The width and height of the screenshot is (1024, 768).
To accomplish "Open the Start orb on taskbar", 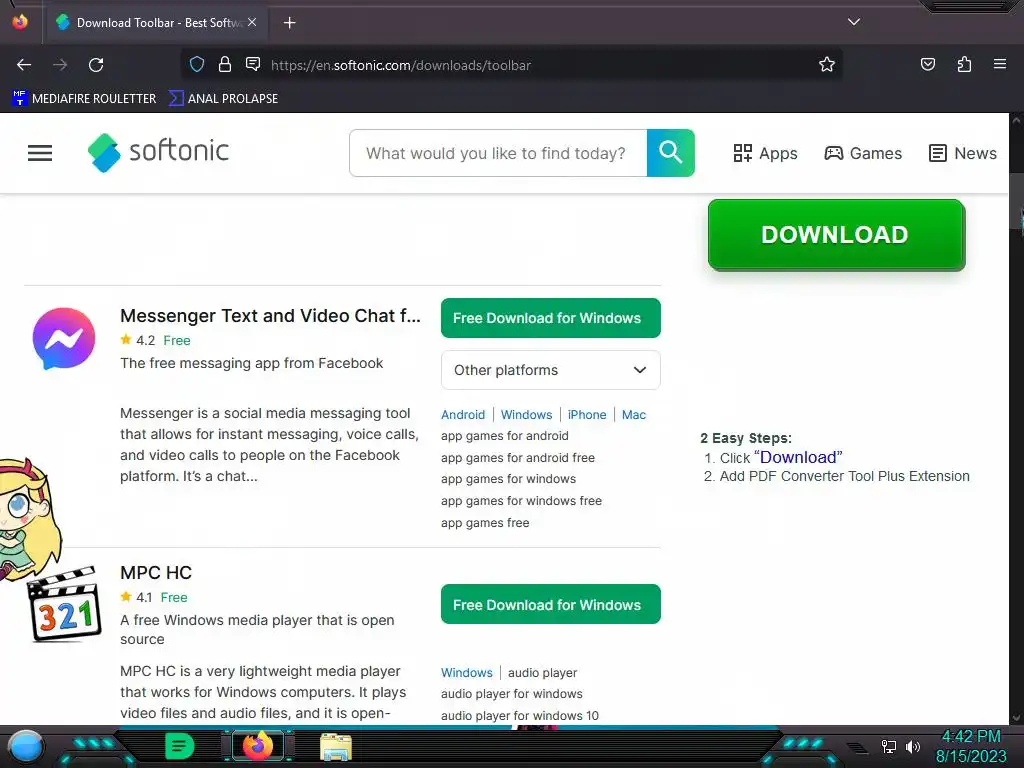I will [26, 746].
